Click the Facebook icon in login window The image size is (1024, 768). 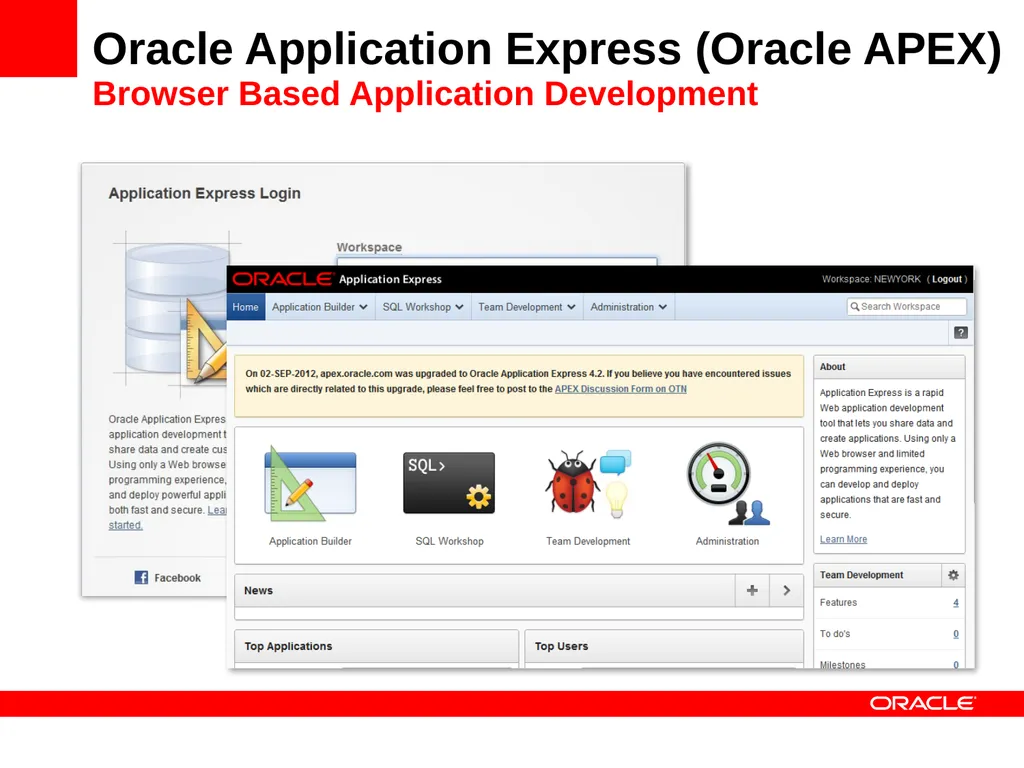tap(141, 577)
